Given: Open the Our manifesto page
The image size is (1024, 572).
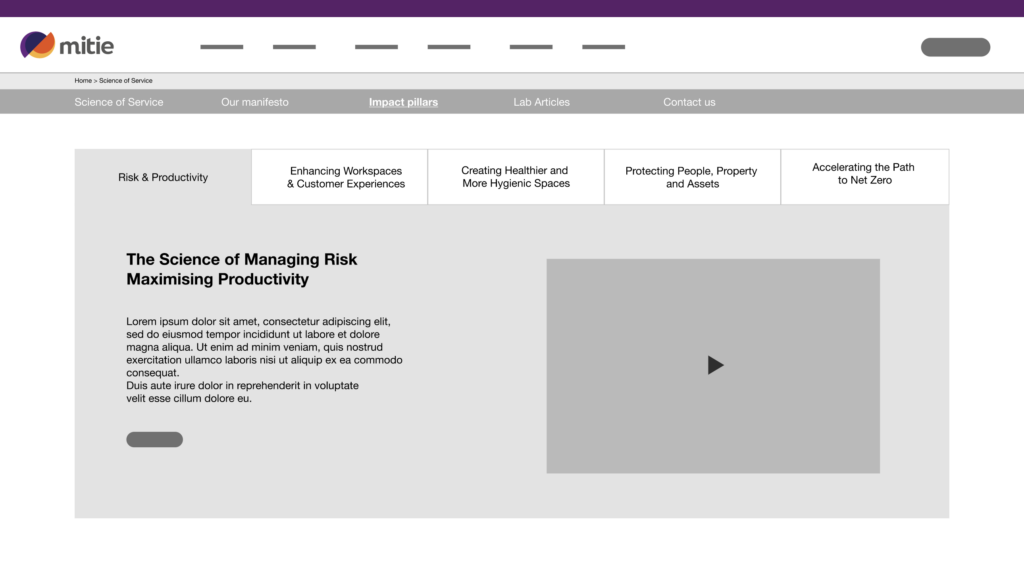Looking at the screenshot, I should point(255,102).
